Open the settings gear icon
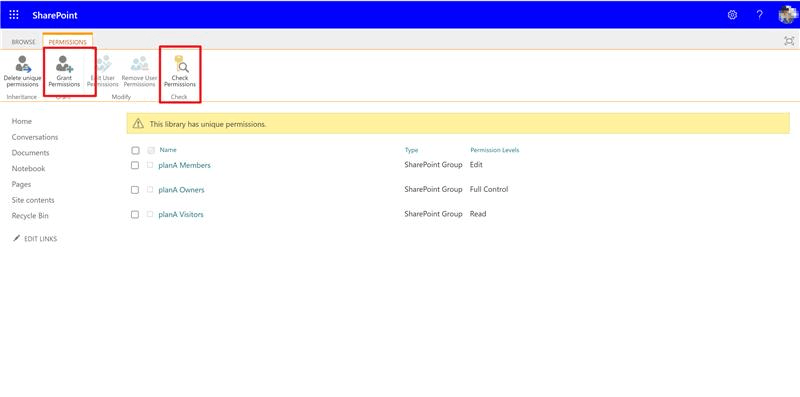This screenshot has width=800, height=397. (x=732, y=15)
